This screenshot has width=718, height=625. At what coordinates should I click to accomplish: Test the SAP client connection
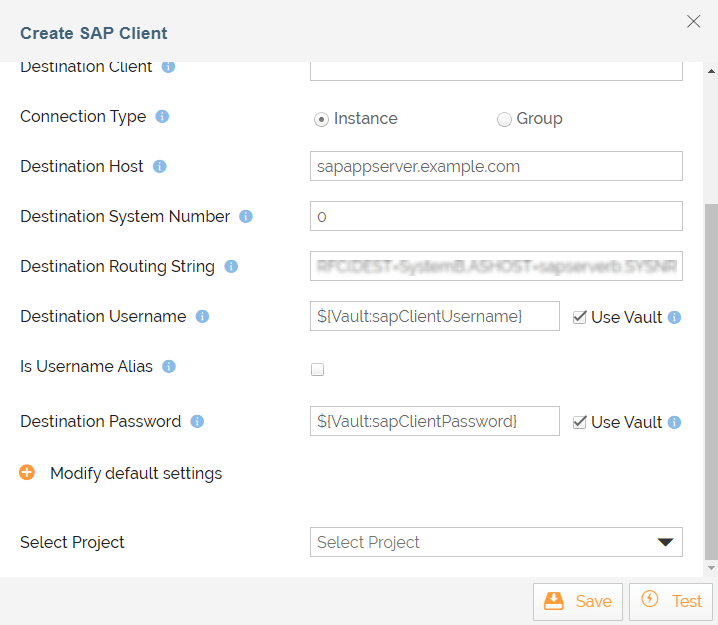point(671,601)
